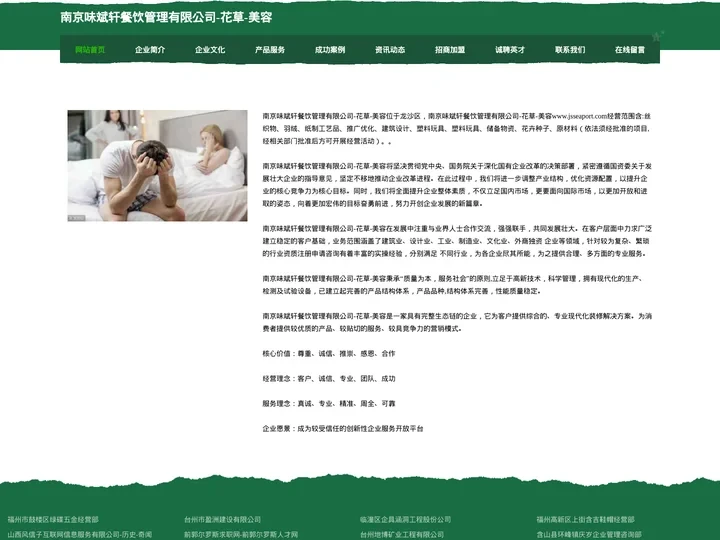The height and width of the screenshot is (540, 720).
Task: Click the faint star icon near header
Action: (x=657, y=36)
